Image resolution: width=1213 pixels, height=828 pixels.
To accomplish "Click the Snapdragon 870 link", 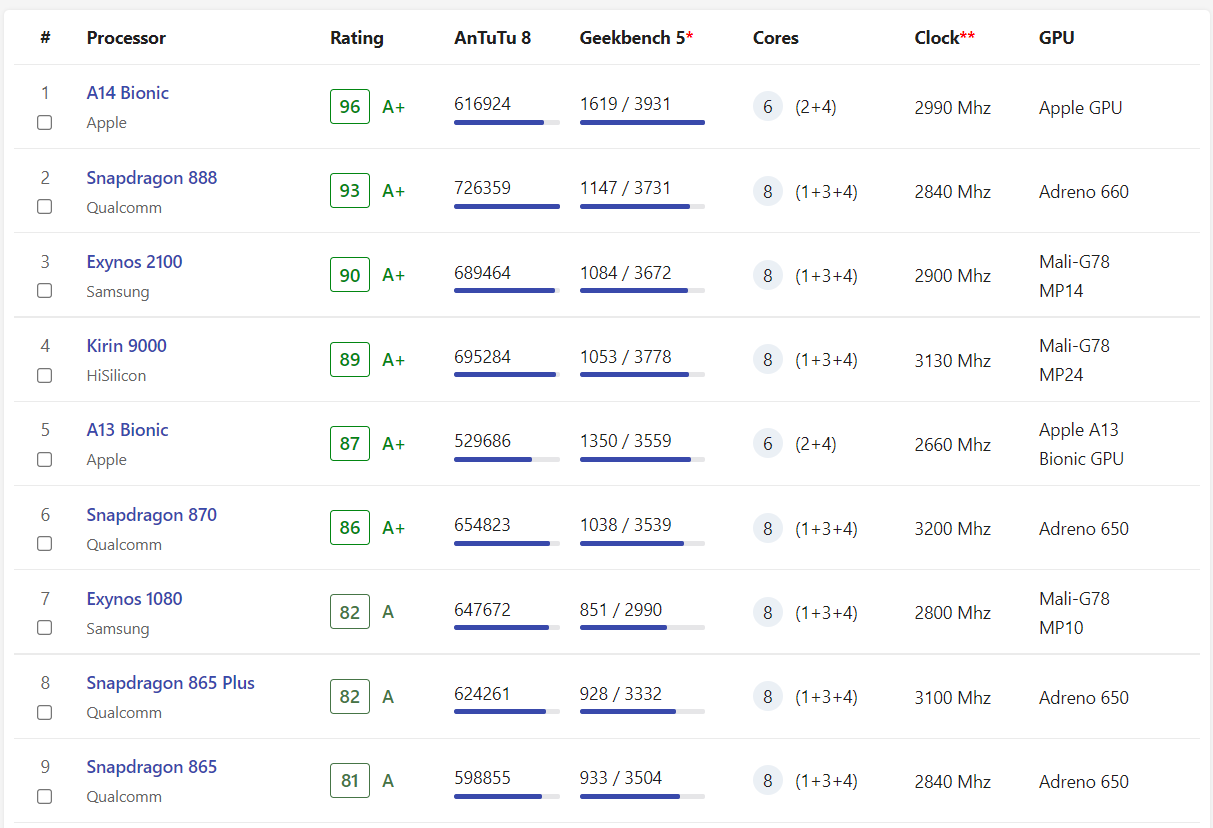I will [x=151, y=515].
